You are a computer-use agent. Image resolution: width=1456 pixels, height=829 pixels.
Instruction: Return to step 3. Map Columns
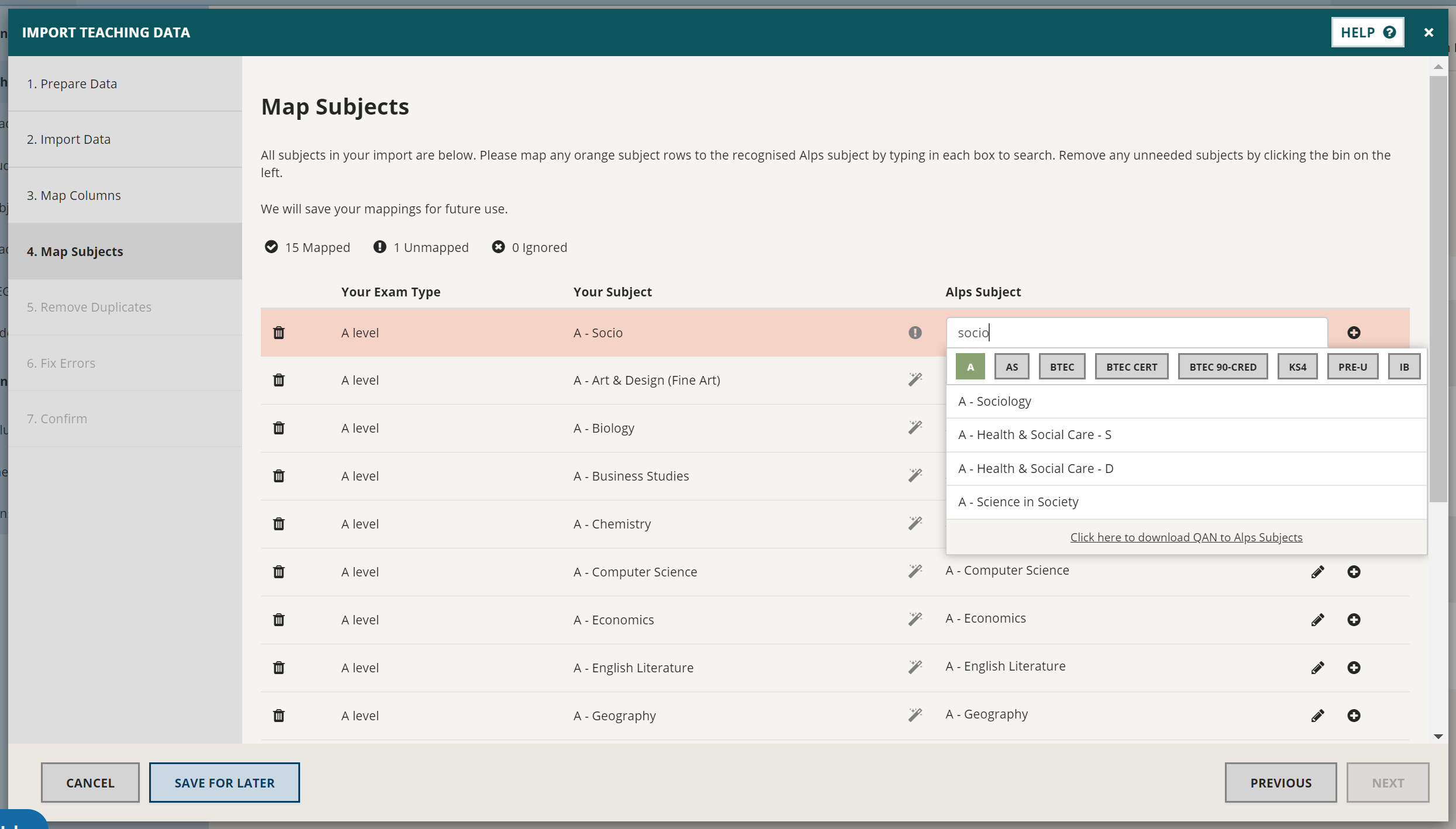(125, 195)
